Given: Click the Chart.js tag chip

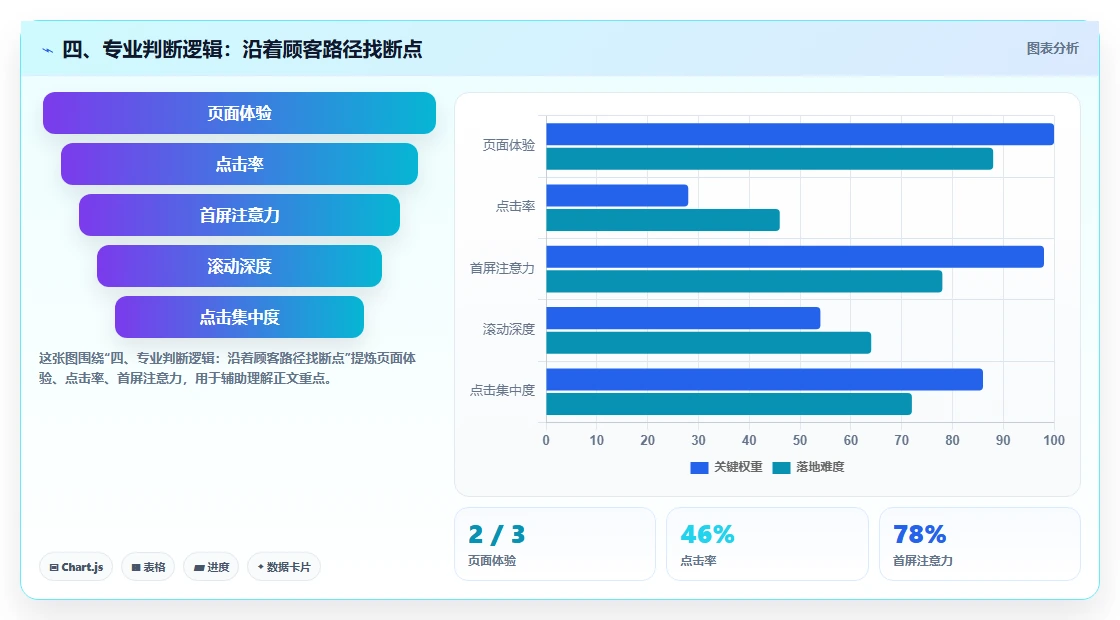Looking at the screenshot, I should click(x=76, y=567).
